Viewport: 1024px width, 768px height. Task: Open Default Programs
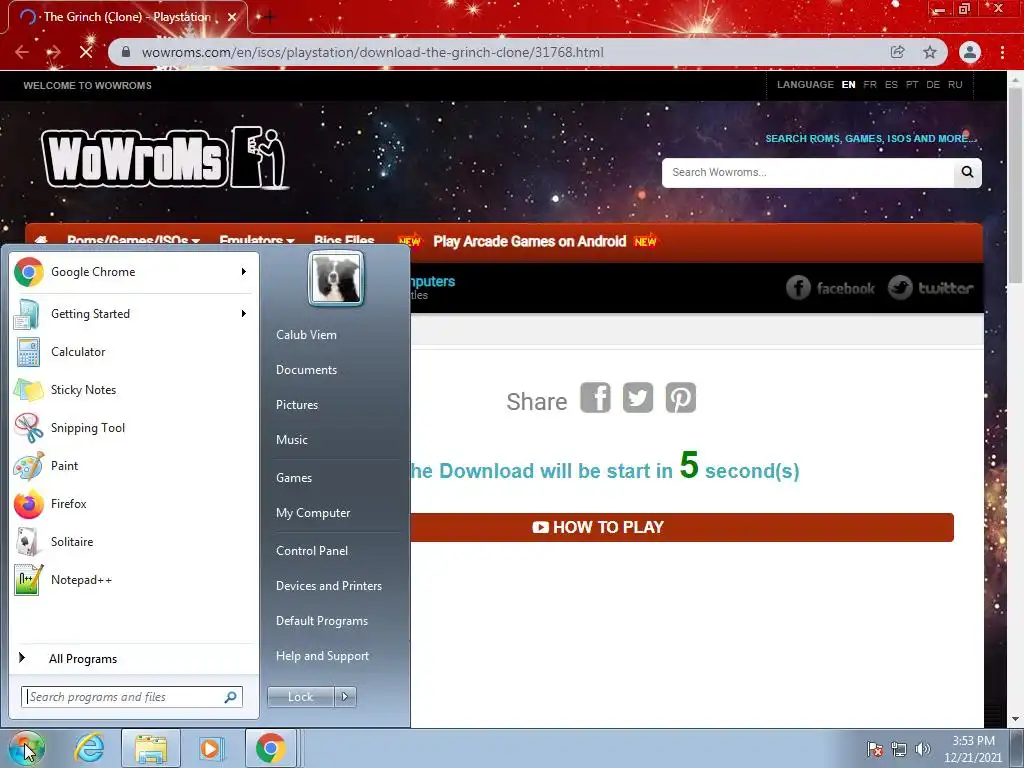tap(322, 621)
